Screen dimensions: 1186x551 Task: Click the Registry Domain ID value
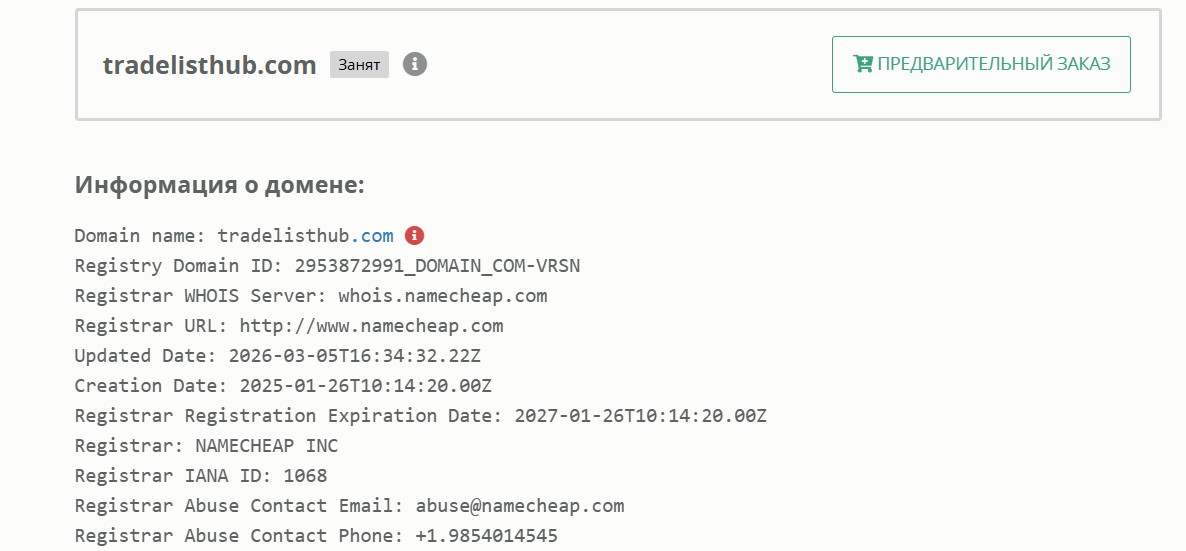click(437, 266)
